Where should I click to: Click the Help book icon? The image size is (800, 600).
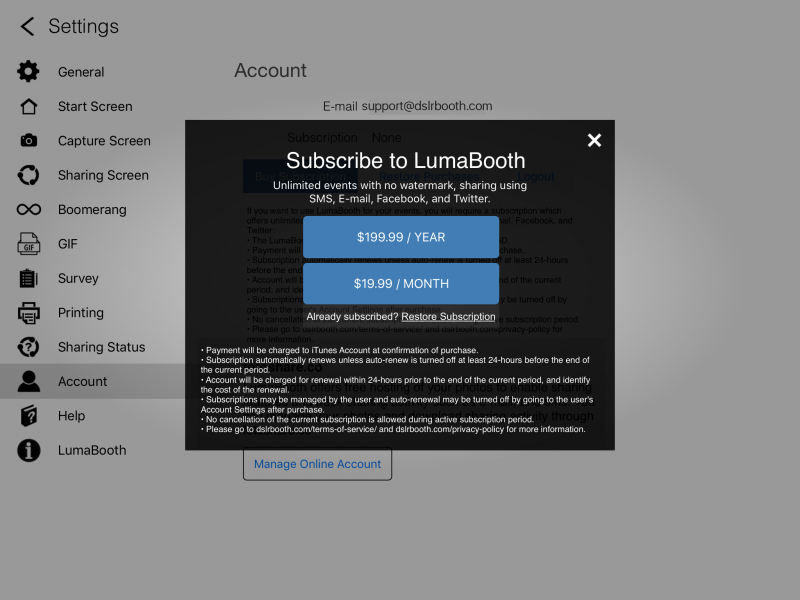[29, 416]
